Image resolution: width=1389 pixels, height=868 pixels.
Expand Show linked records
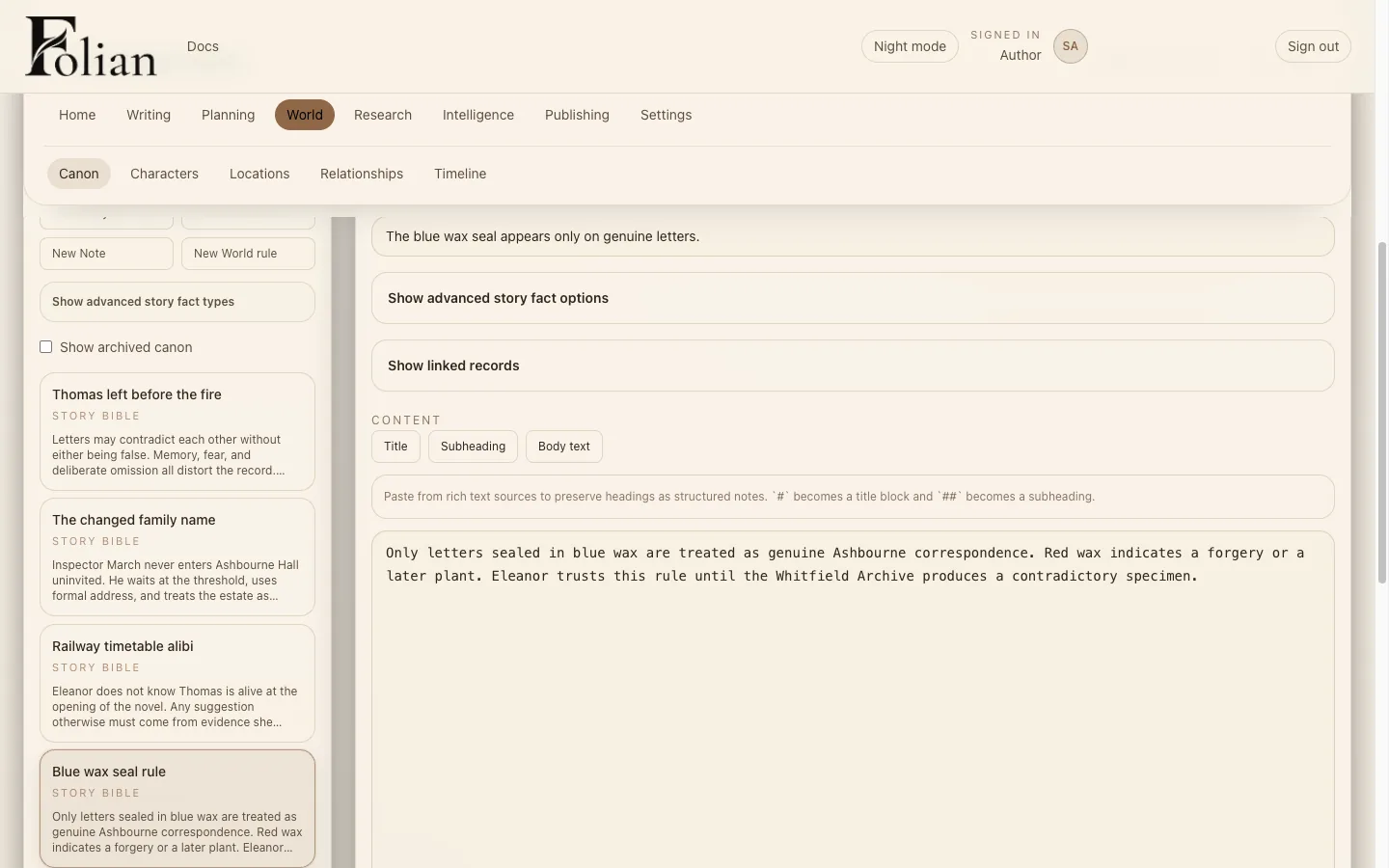point(853,366)
